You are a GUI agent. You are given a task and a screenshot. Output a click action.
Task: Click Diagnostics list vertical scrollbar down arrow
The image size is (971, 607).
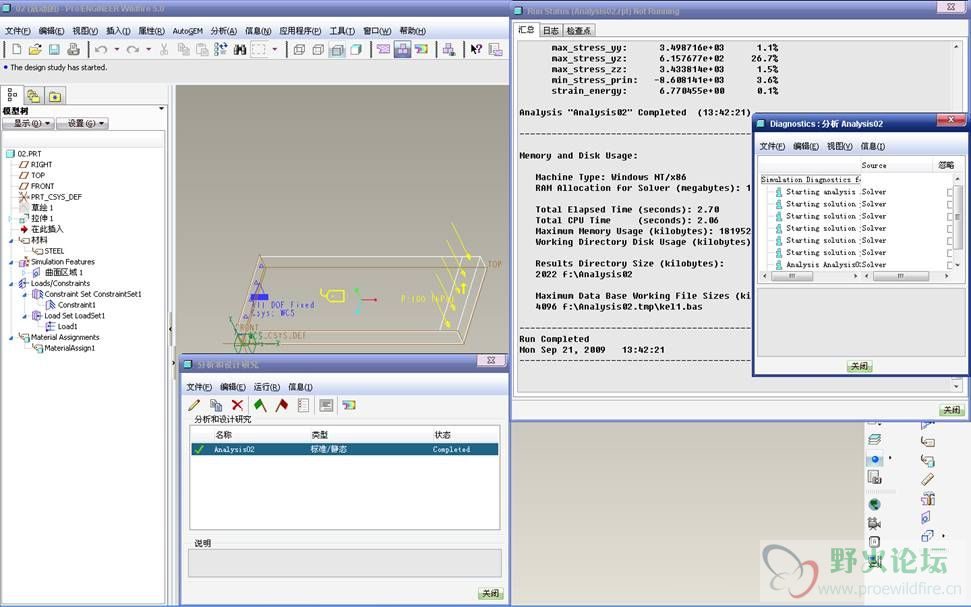pos(957,265)
